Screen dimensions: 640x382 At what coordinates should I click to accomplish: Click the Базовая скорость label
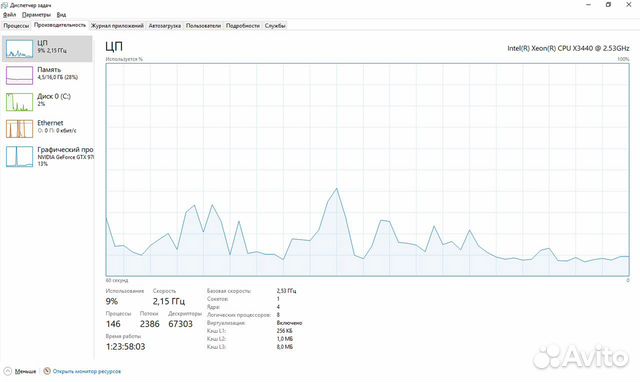coord(229,291)
